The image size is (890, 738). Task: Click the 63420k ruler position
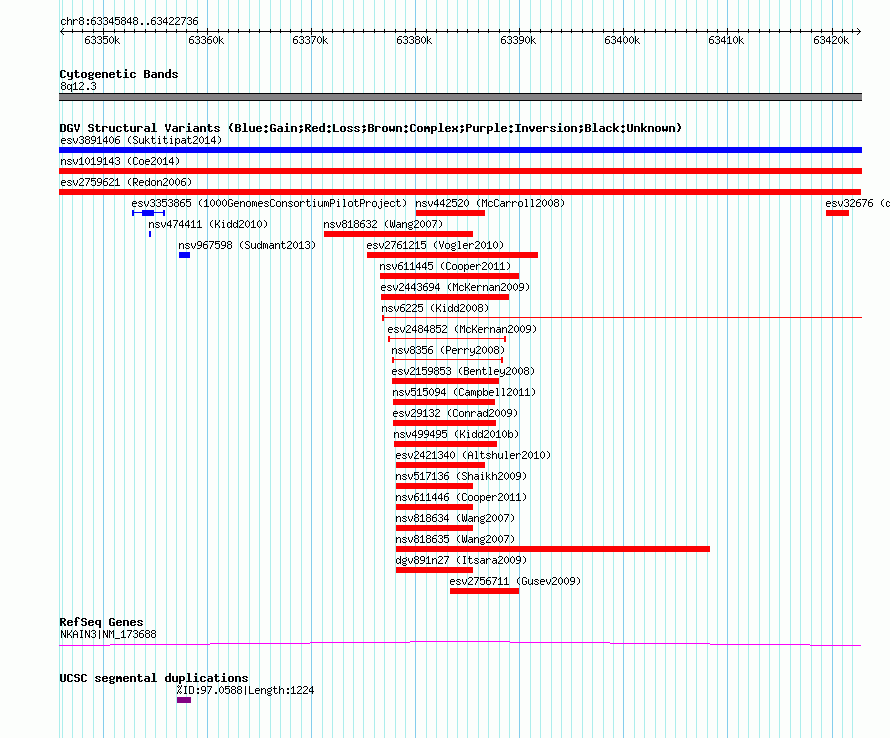tap(831, 40)
